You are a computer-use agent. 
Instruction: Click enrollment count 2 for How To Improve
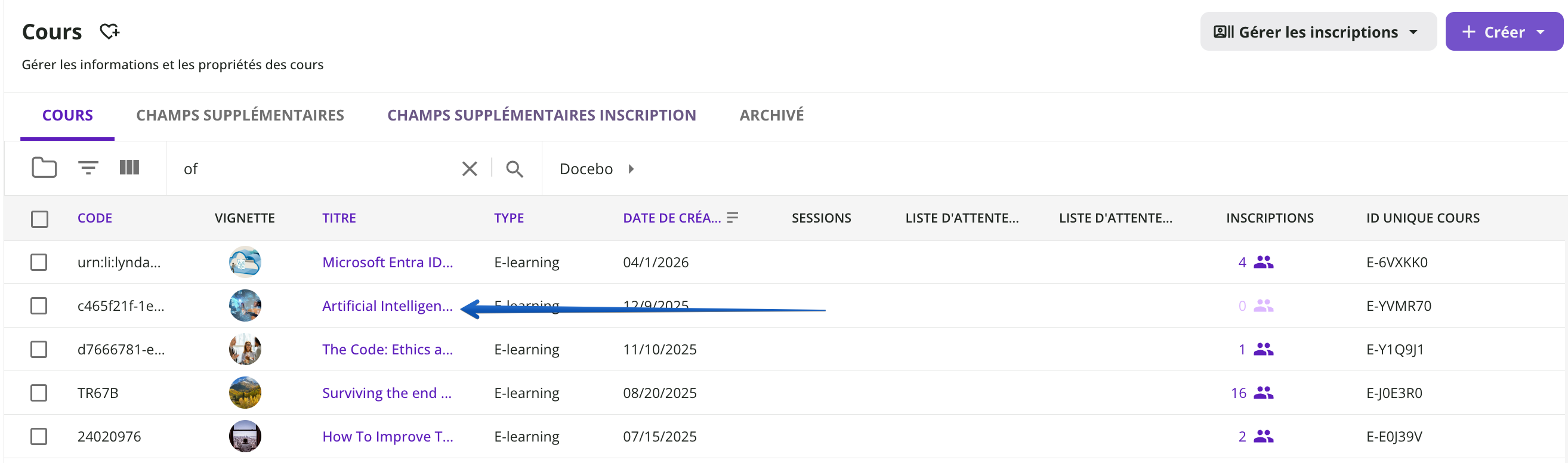(x=1242, y=436)
